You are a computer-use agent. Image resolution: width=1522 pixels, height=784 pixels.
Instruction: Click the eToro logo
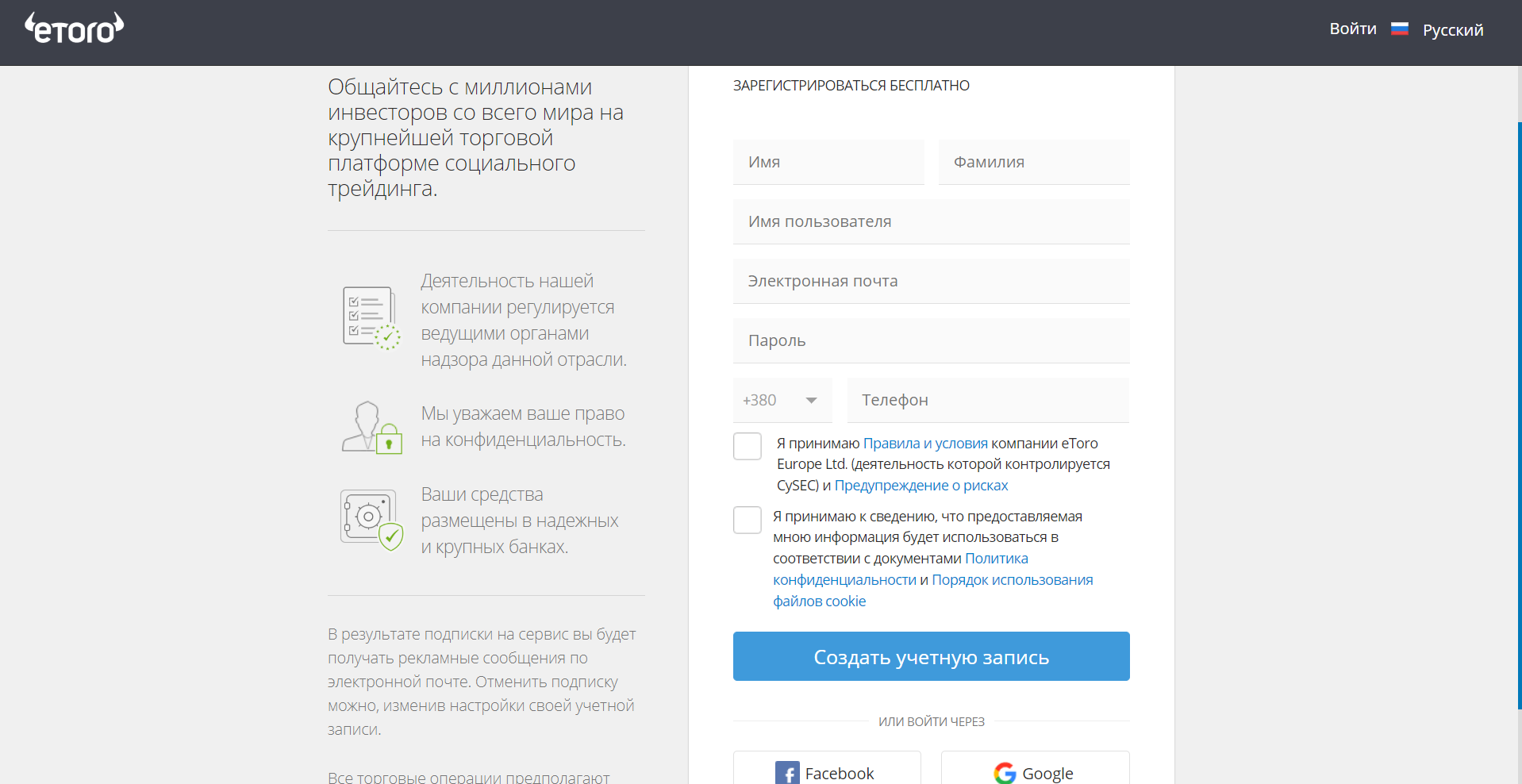[75, 28]
